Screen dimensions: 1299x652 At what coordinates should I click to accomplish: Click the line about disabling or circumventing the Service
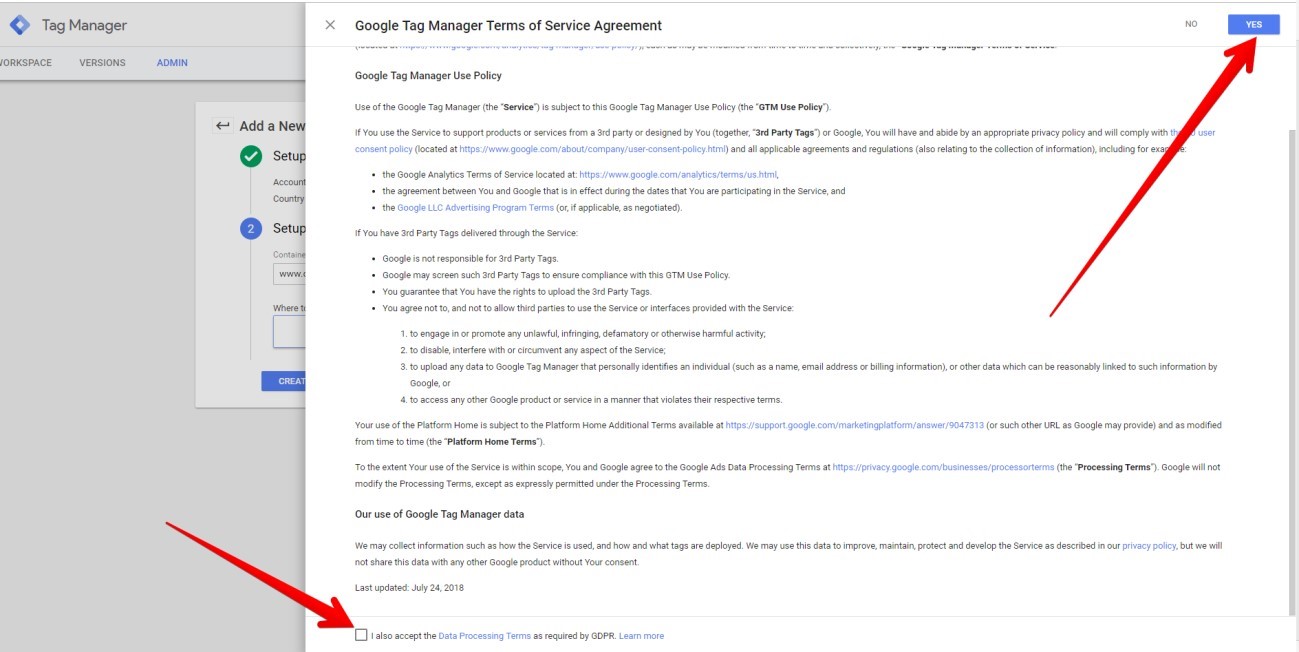[x=537, y=350]
